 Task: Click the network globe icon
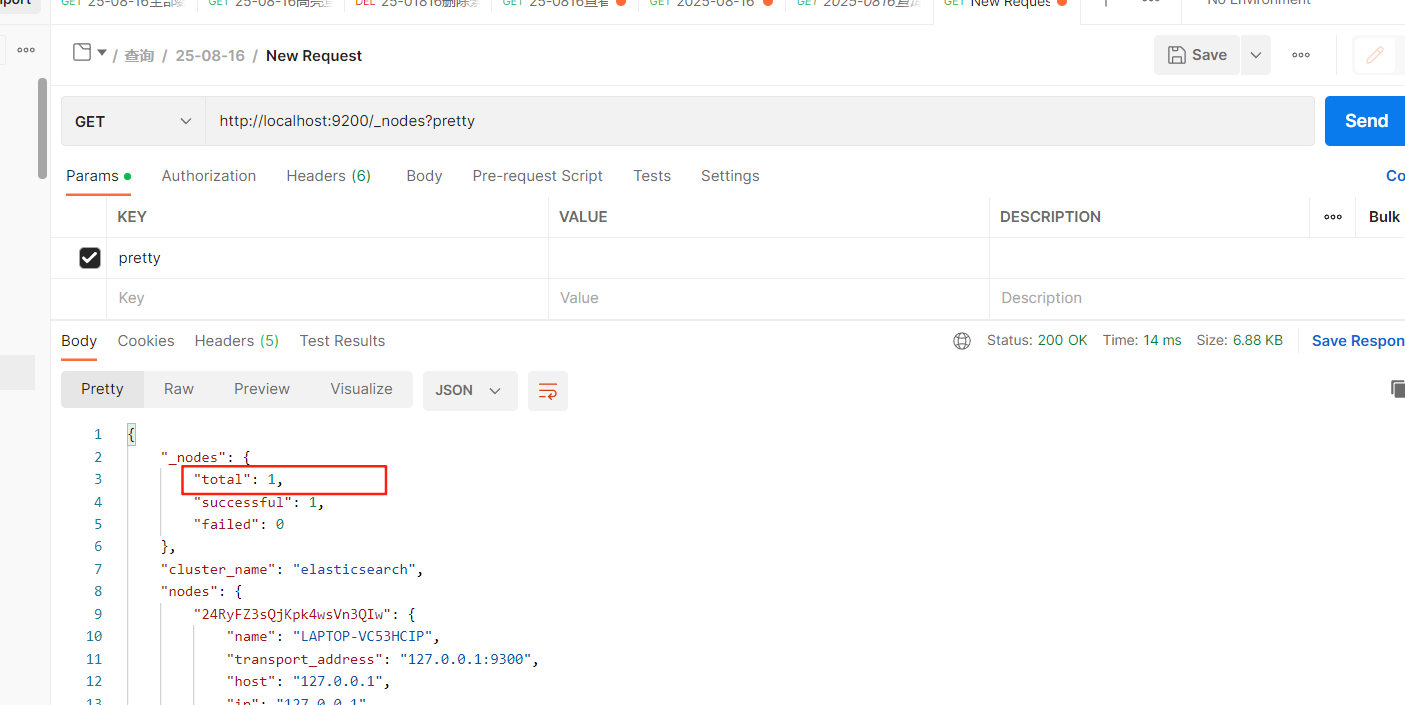[x=962, y=341]
